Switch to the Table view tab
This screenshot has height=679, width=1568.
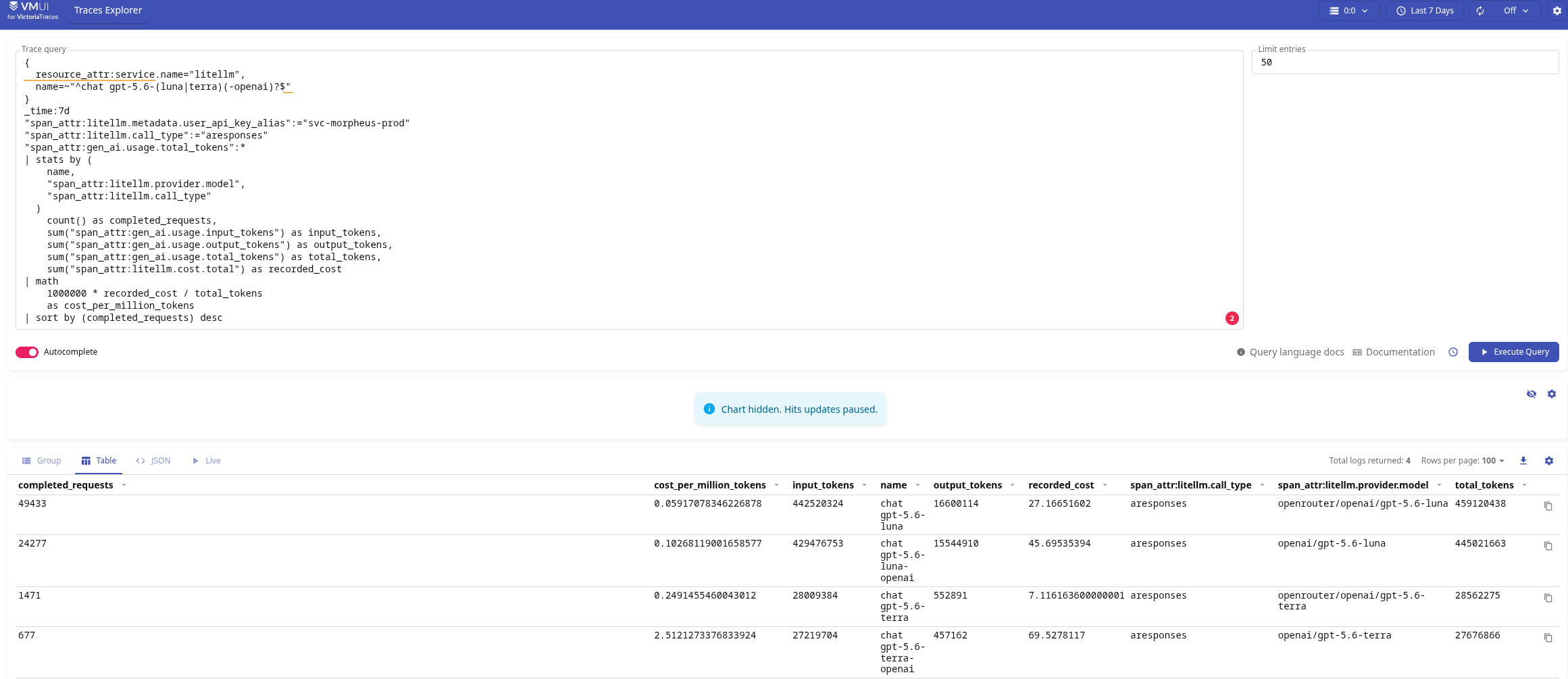pyautogui.click(x=99, y=461)
